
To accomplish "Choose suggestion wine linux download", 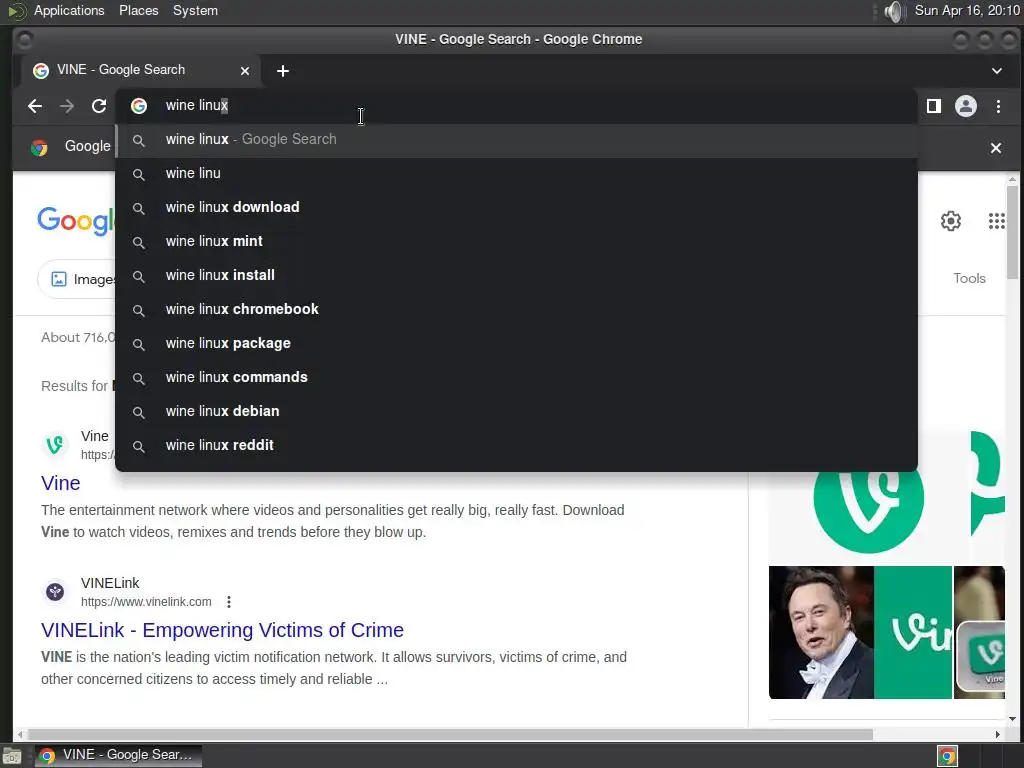I will (516, 208).
